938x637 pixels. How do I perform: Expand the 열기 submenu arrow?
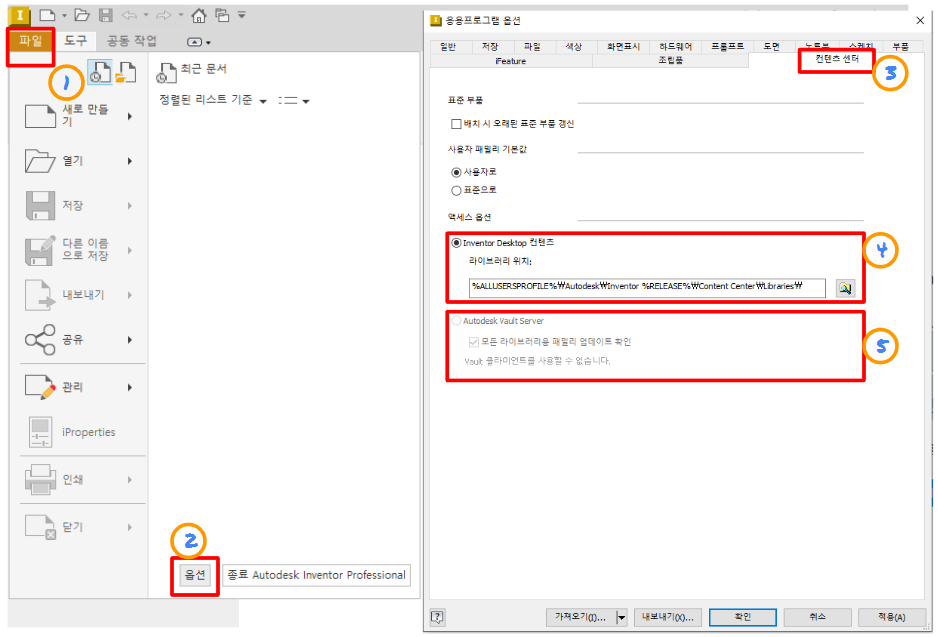click(x=130, y=161)
